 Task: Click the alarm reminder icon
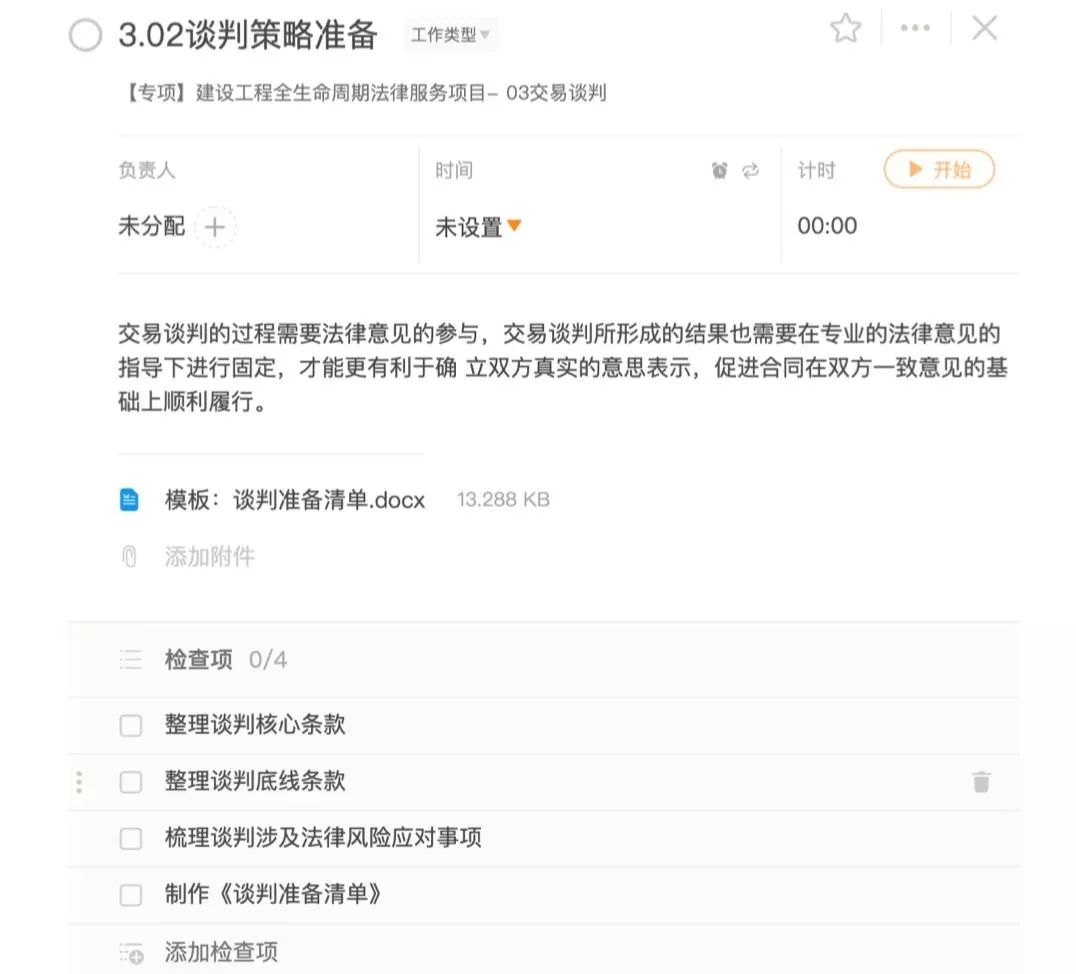pyautogui.click(x=719, y=170)
